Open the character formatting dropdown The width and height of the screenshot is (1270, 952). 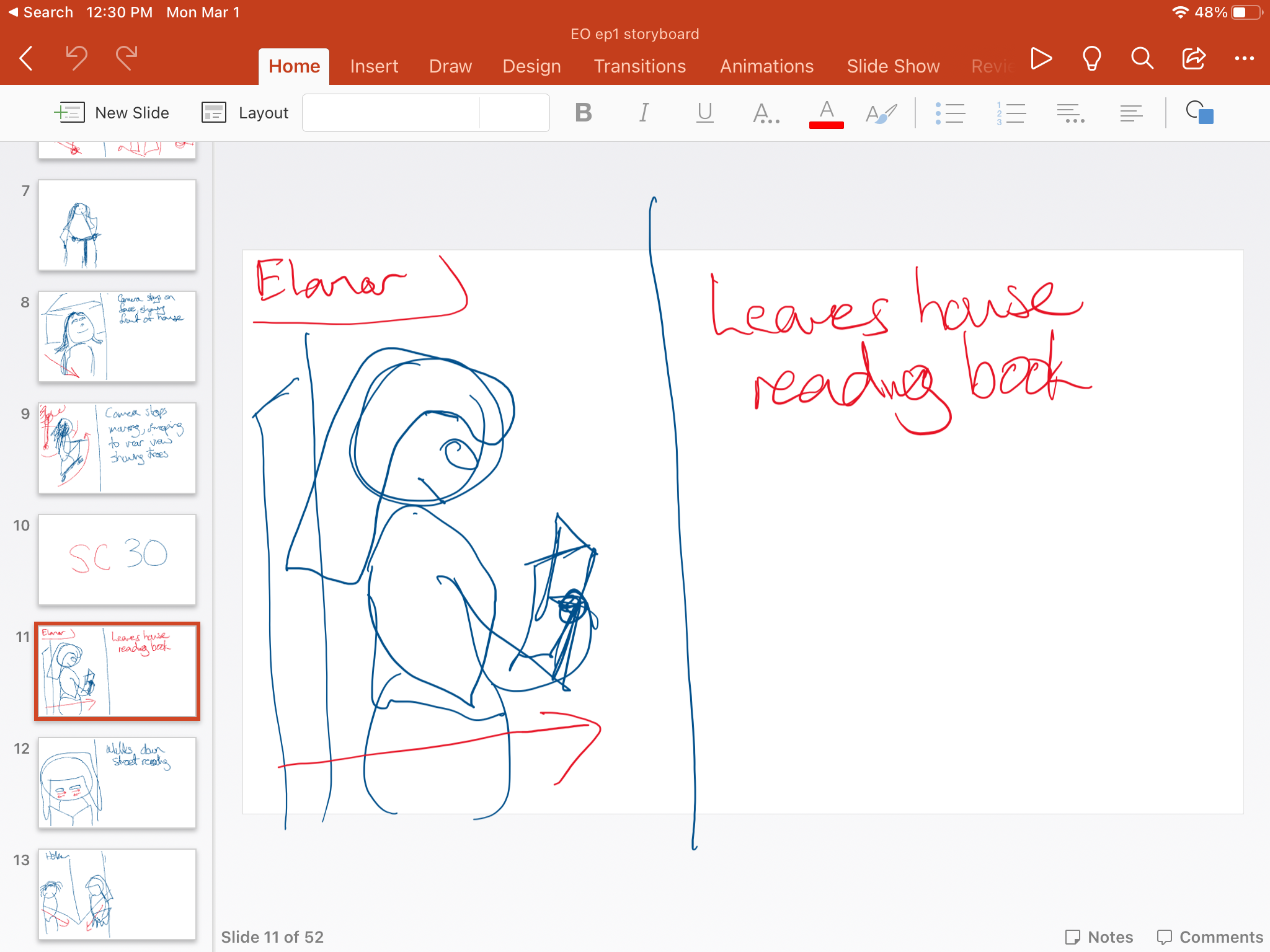pos(766,113)
